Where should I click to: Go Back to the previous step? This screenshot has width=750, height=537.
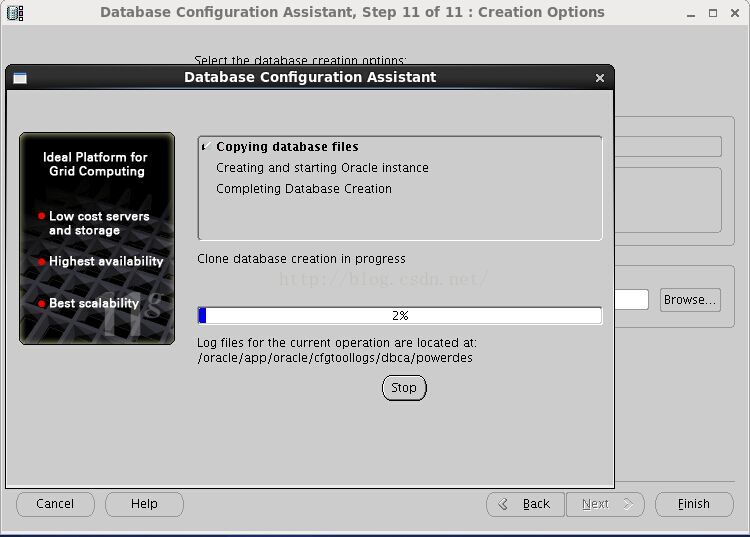(x=525, y=504)
